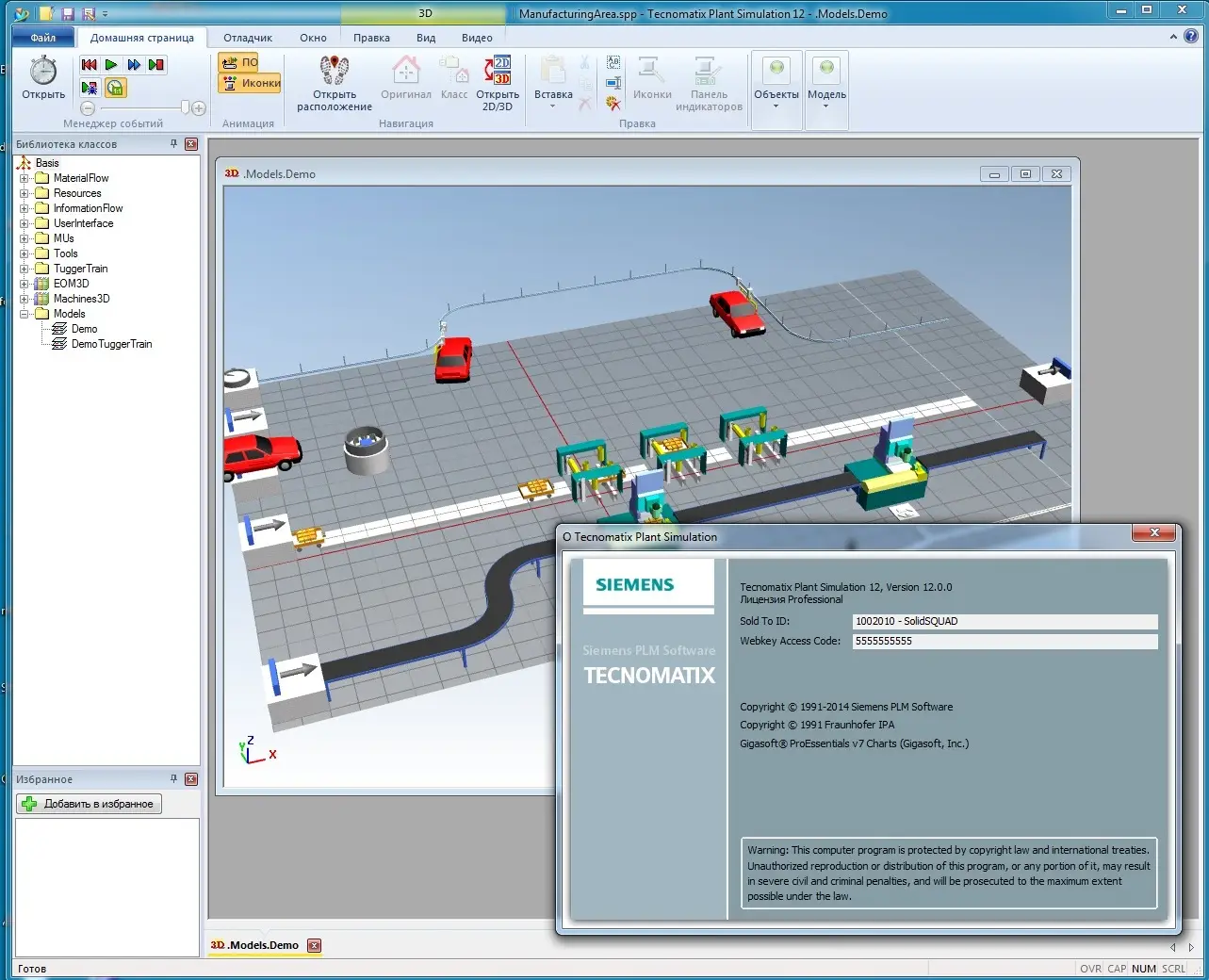The width and height of the screenshot is (1209, 980).
Task: Pin the Избранное panel
Action: coord(173,779)
